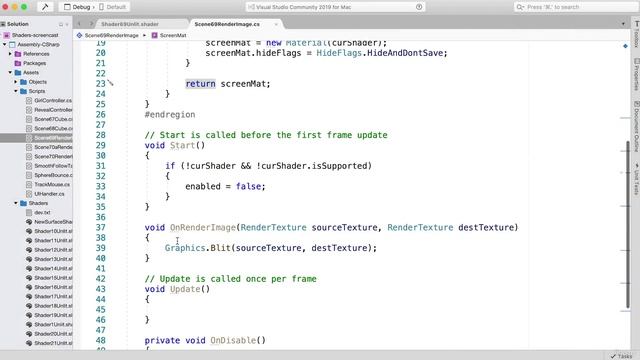The width and height of the screenshot is (640, 360).
Task: Navigate back with the left arrow
Action: click(x=79, y=24)
